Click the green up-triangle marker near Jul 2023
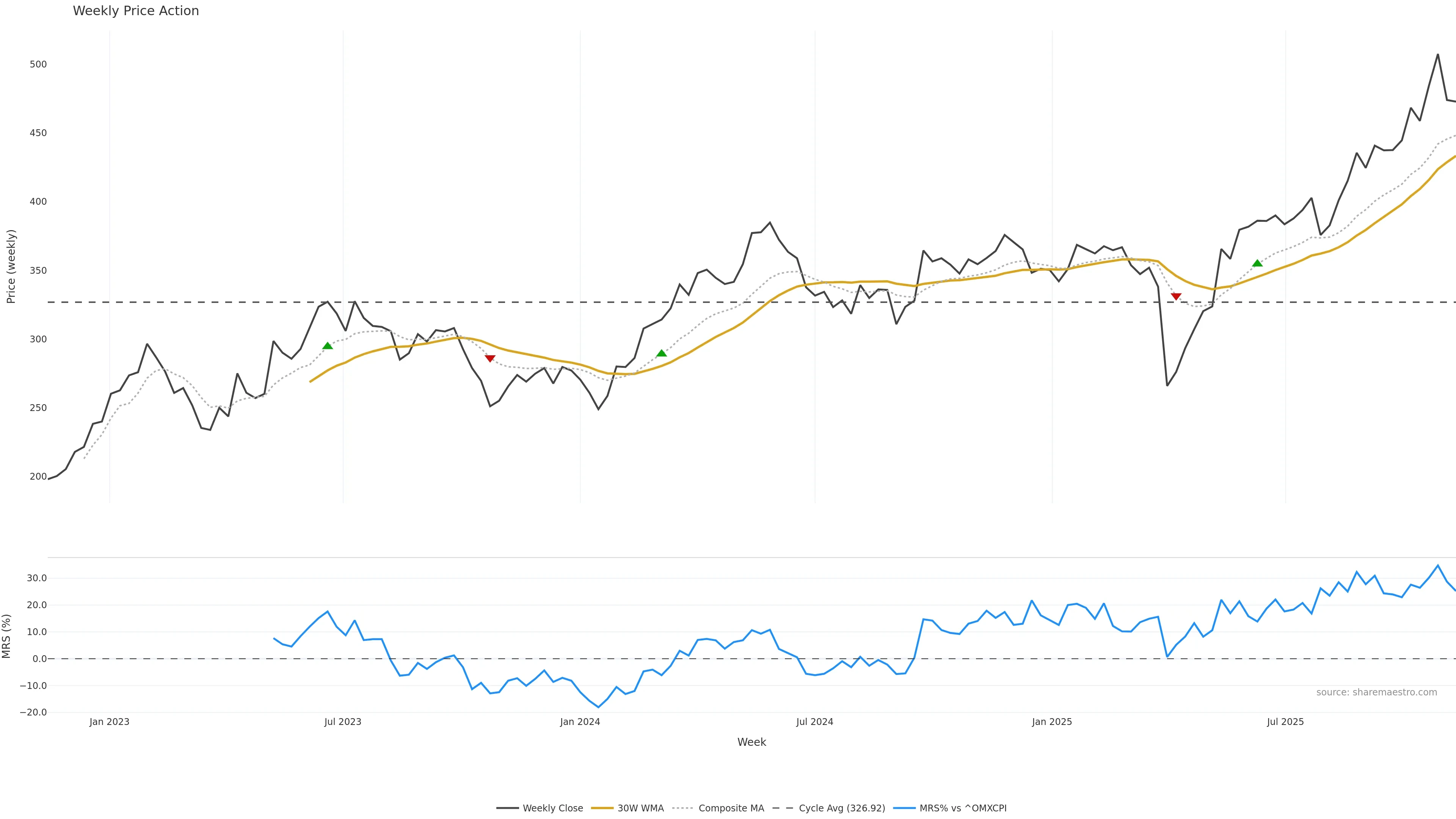Image resolution: width=1456 pixels, height=819 pixels. click(x=327, y=346)
